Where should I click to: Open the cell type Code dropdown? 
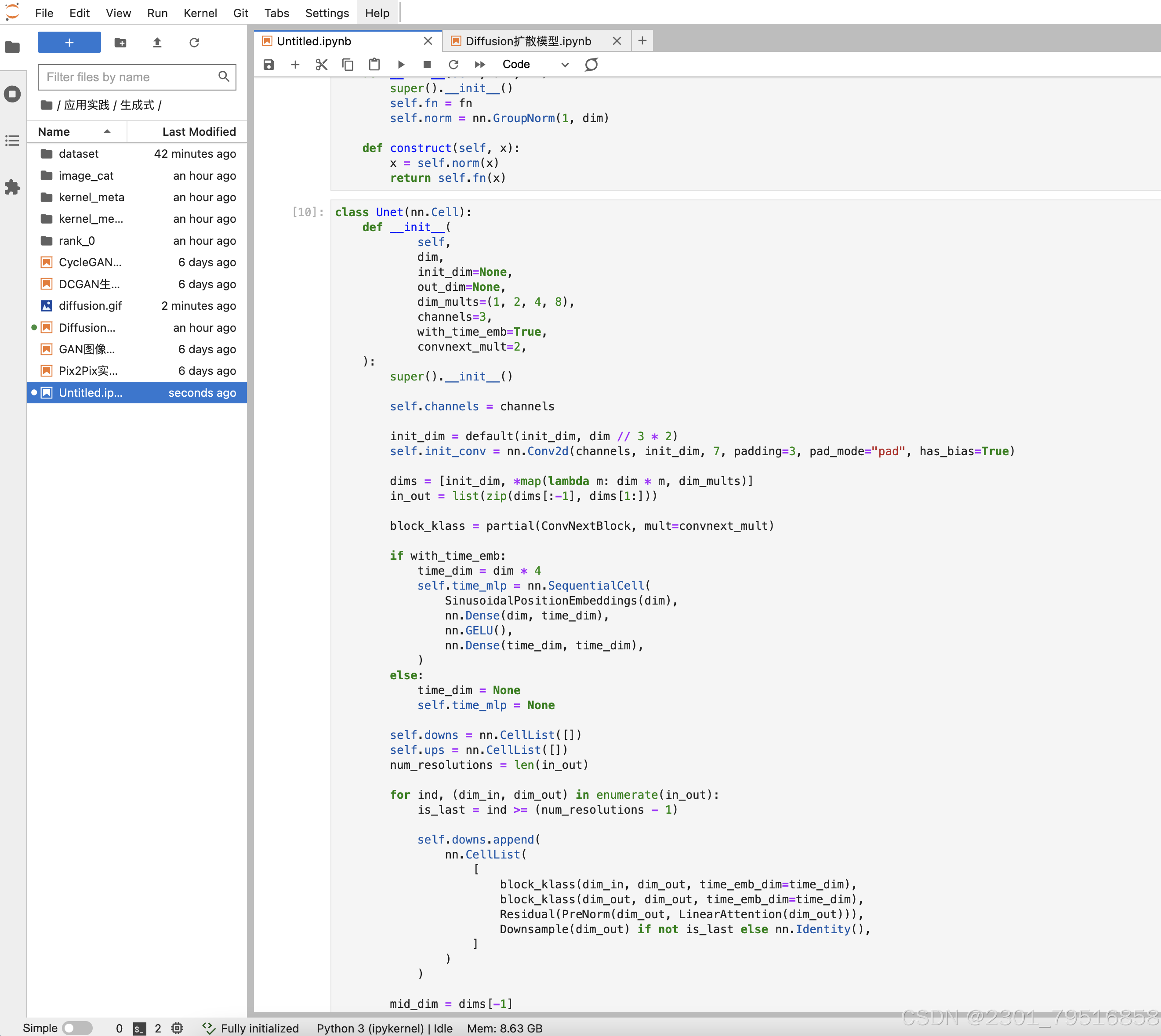pyautogui.click(x=535, y=64)
